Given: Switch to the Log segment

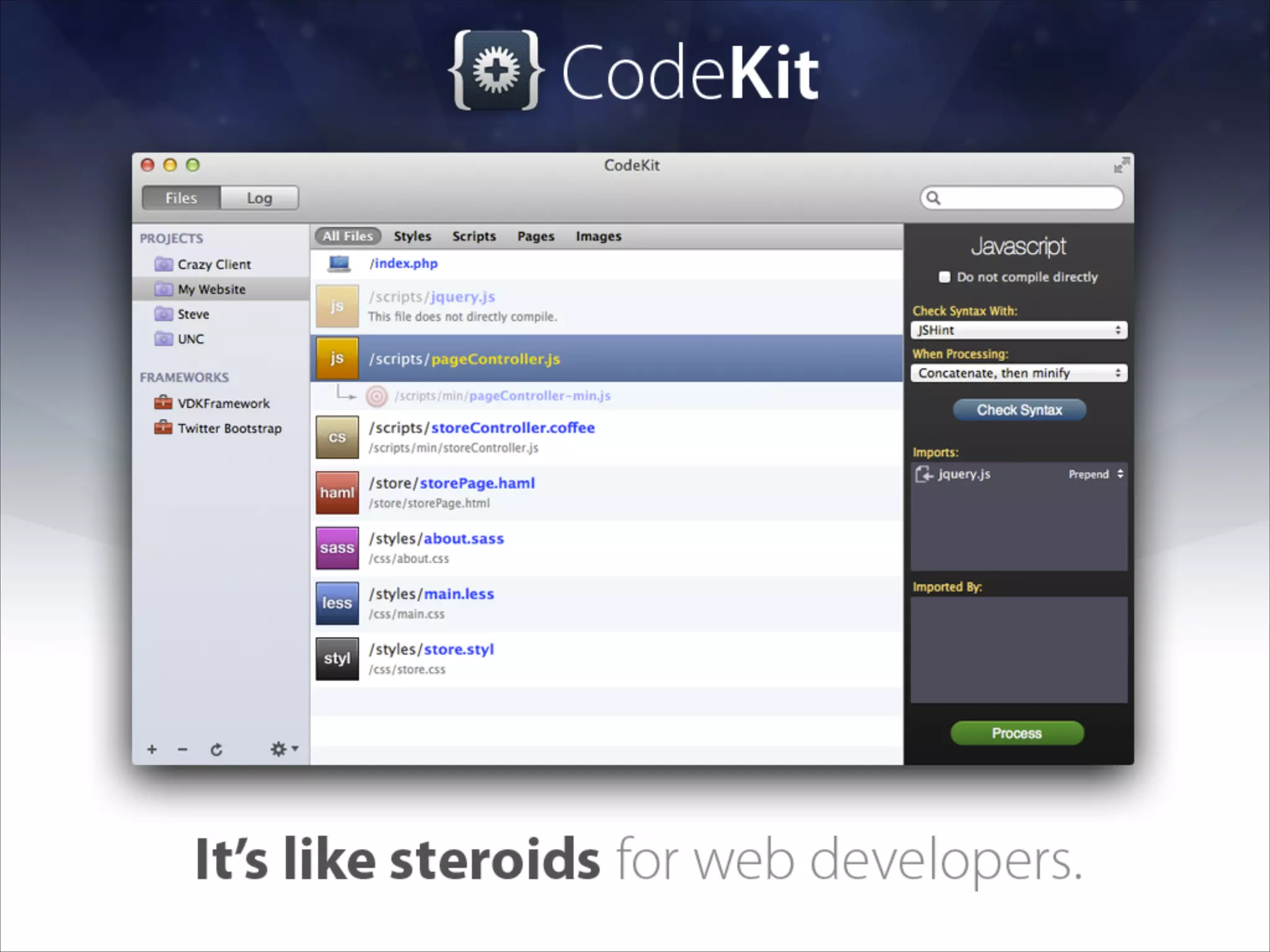Looking at the screenshot, I should (259, 198).
